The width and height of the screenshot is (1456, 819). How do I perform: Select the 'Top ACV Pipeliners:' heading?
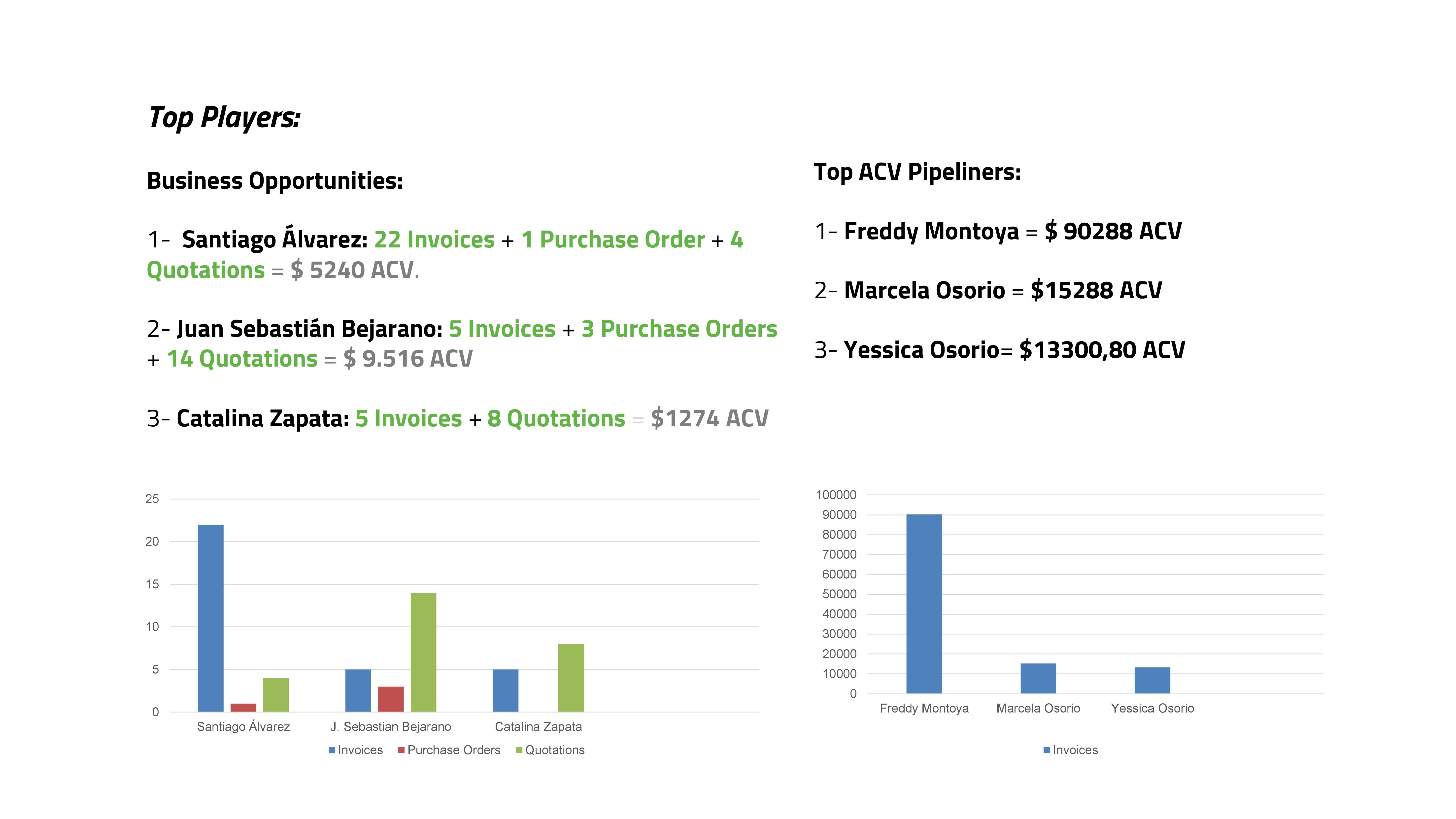click(917, 172)
